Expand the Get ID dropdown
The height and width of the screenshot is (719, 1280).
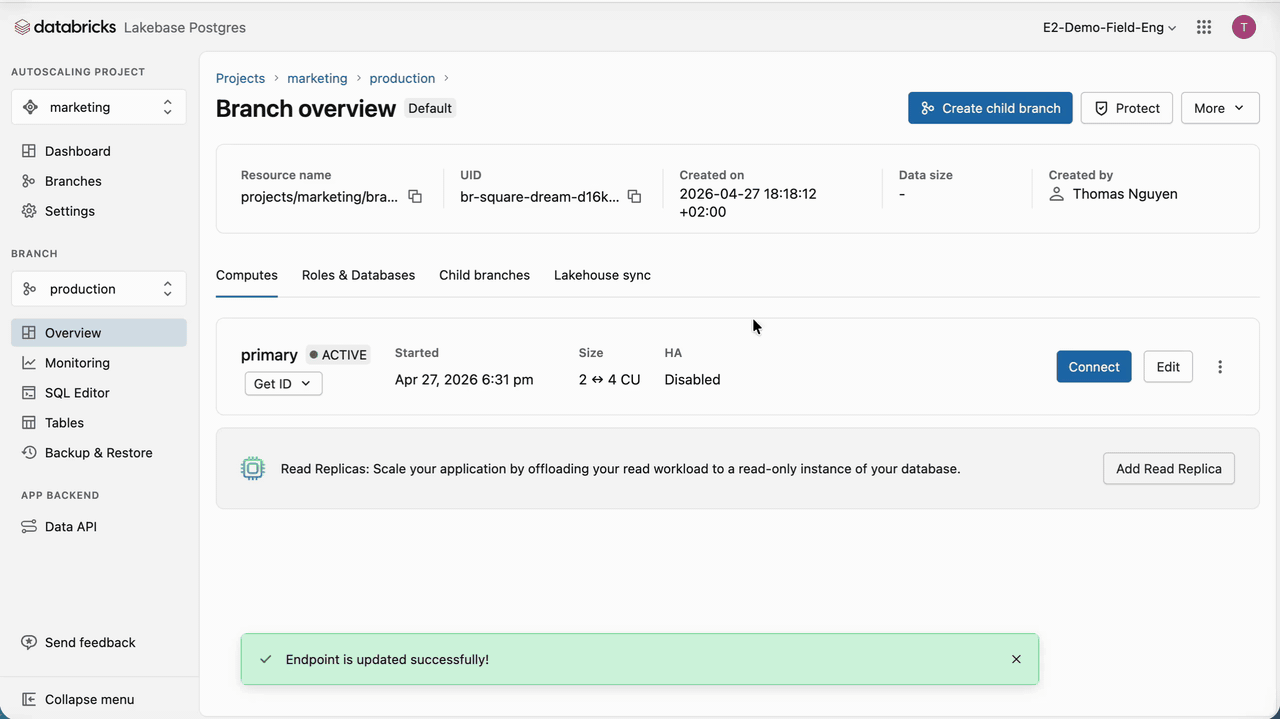pos(283,383)
